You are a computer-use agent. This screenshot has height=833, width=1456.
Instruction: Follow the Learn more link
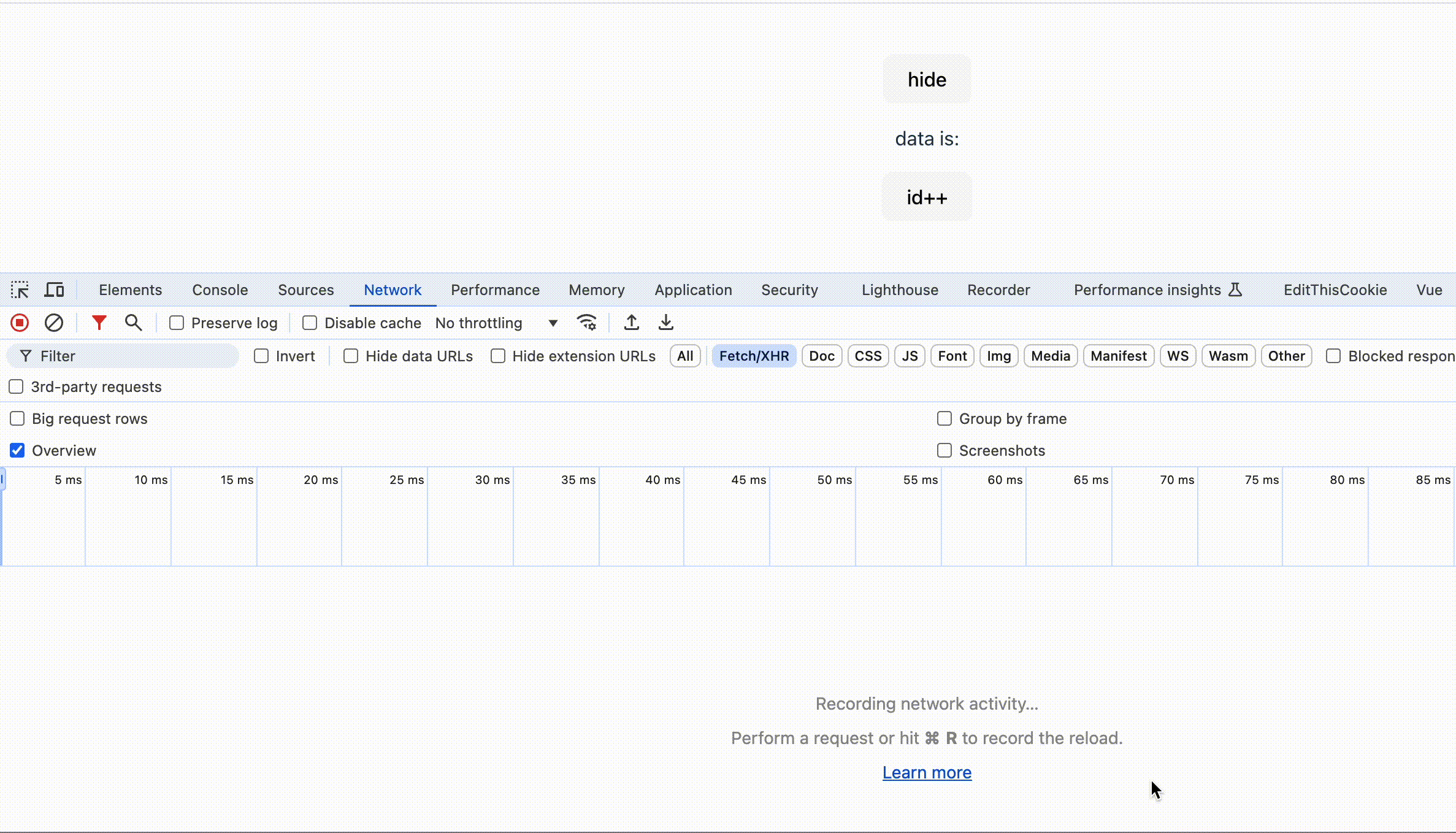click(926, 772)
